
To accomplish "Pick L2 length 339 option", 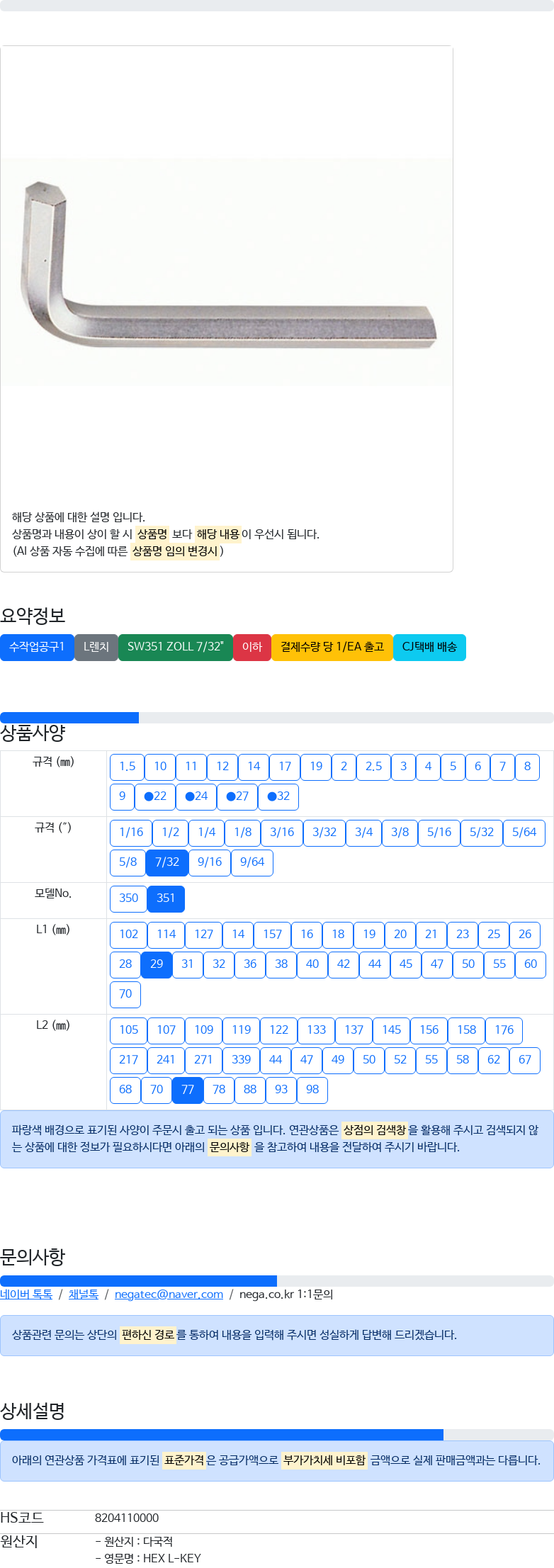I will pyautogui.click(x=241, y=1060).
